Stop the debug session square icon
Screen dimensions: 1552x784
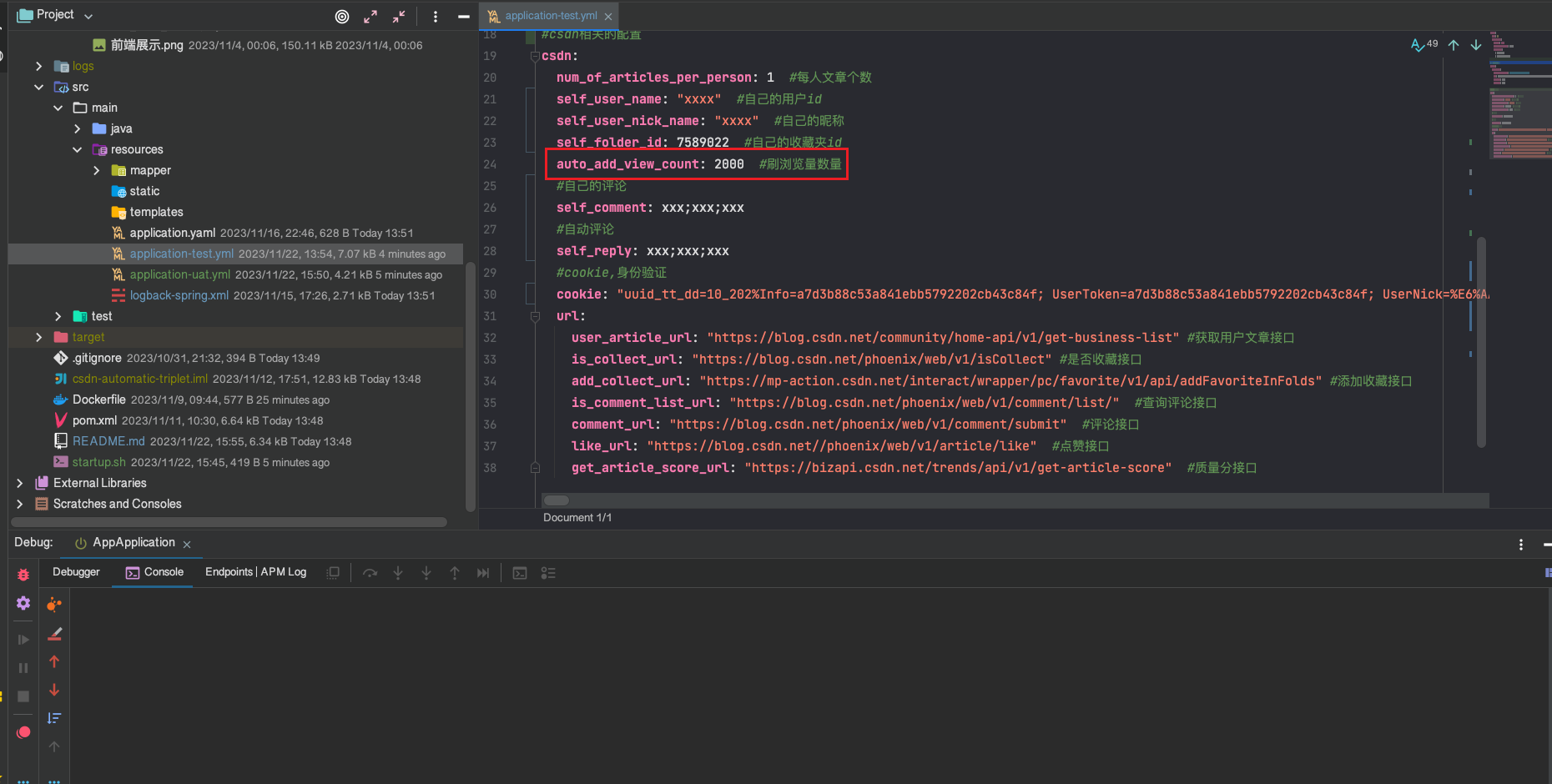pyautogui.click(x=23, y=696)
